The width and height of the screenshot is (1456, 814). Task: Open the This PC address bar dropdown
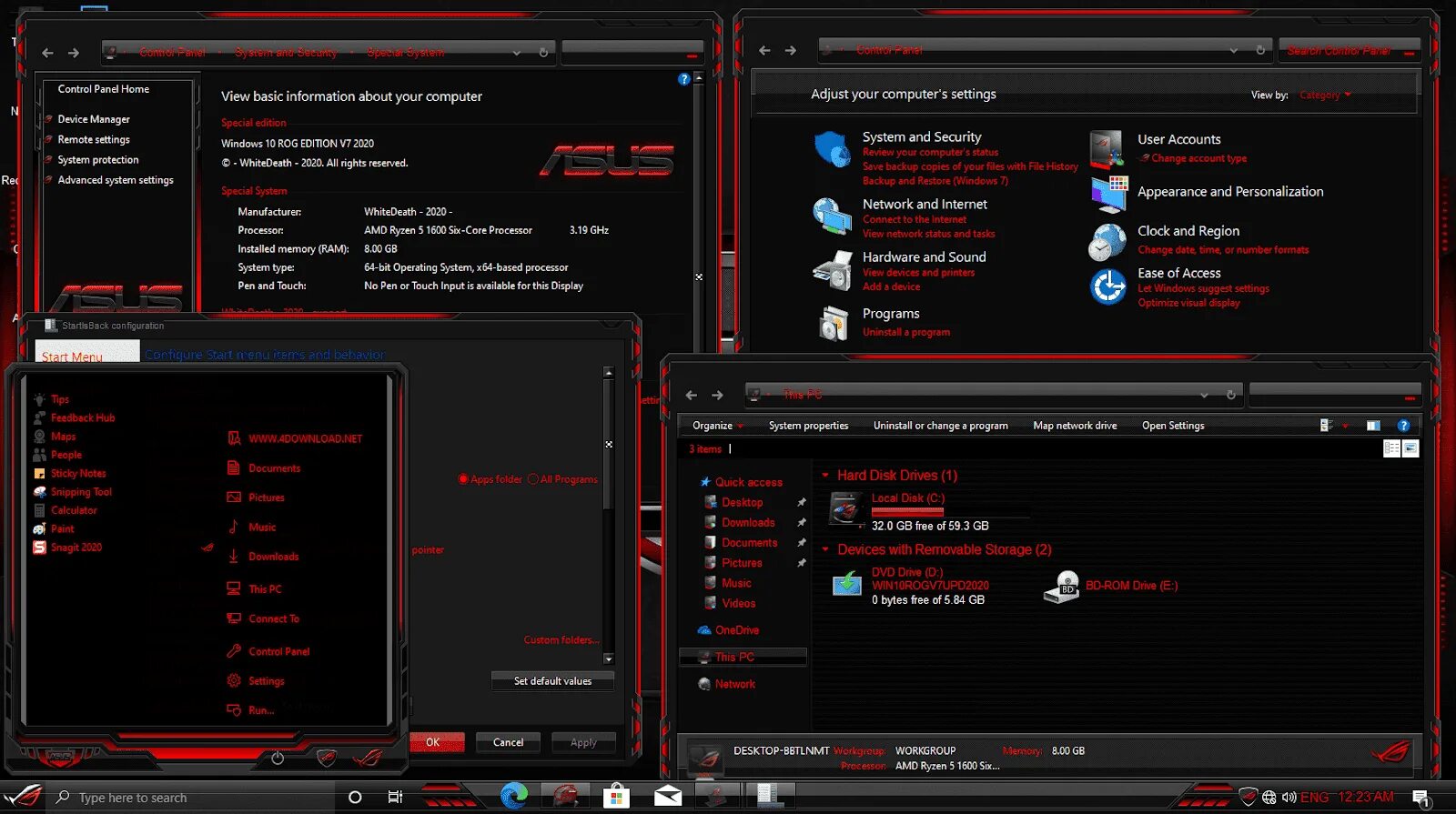1204,395
